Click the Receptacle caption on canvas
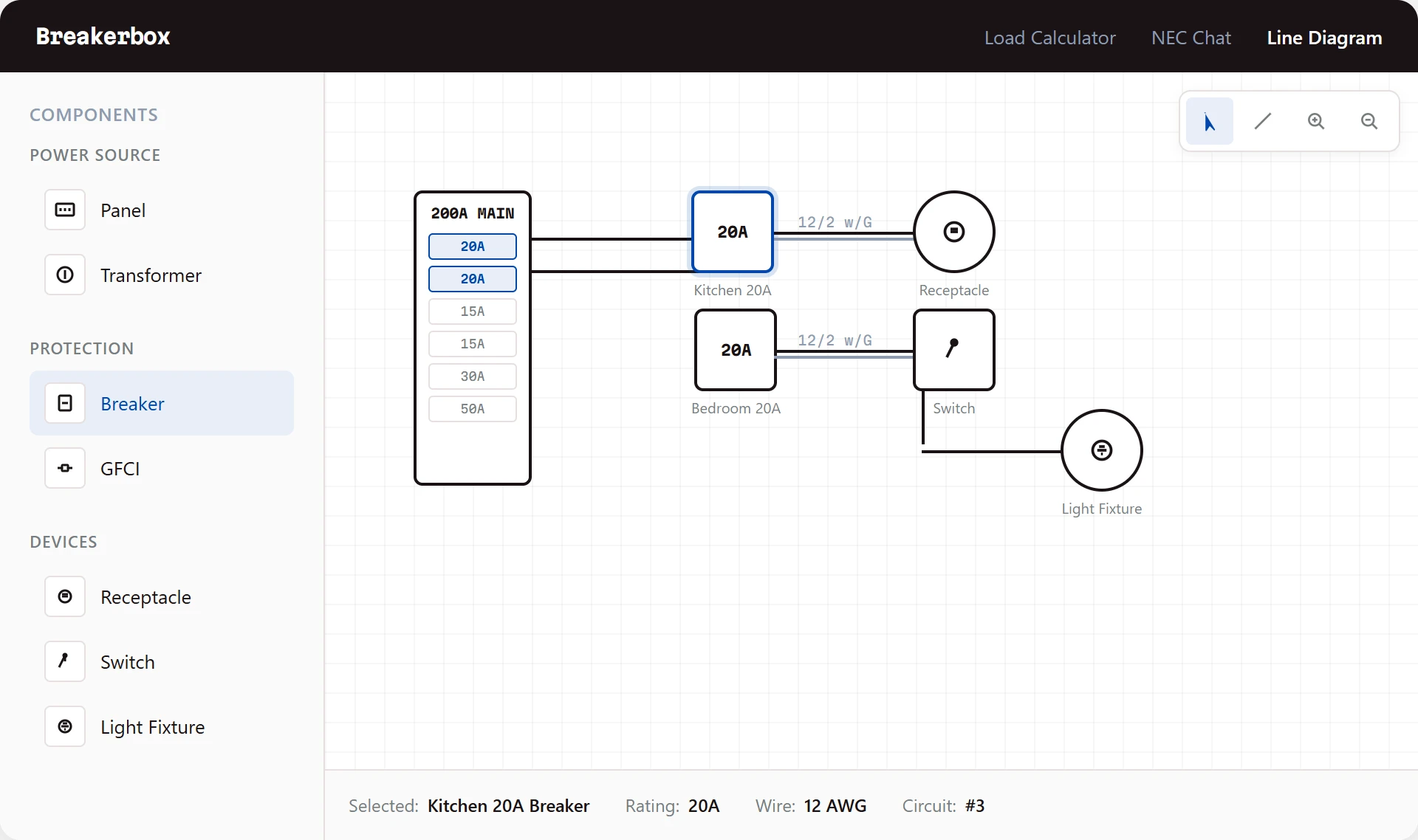 (x=953, y=290)
